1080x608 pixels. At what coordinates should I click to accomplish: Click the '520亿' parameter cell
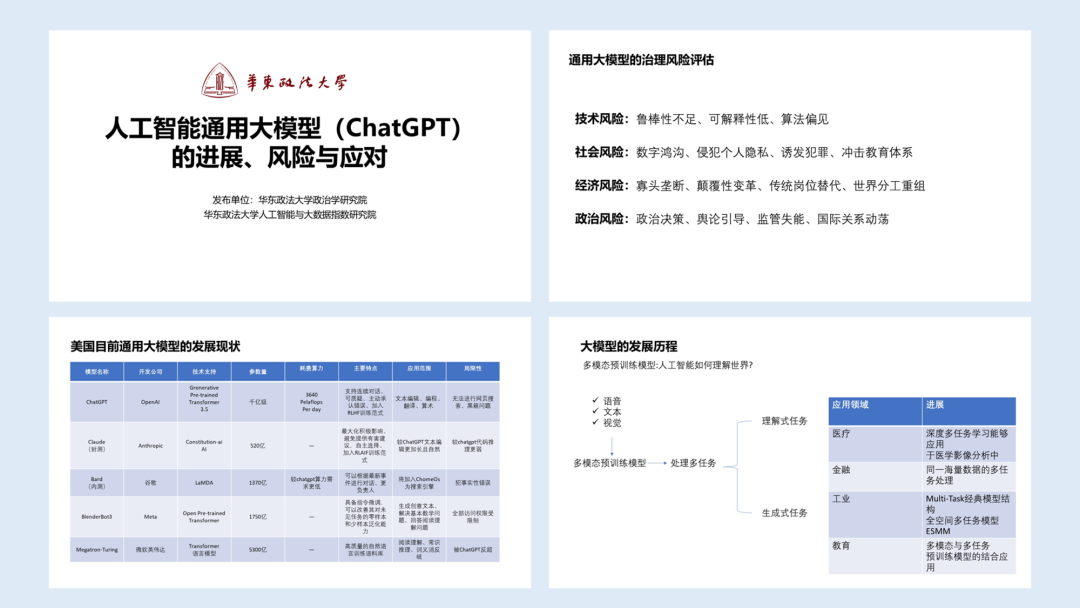coord(258,445)
